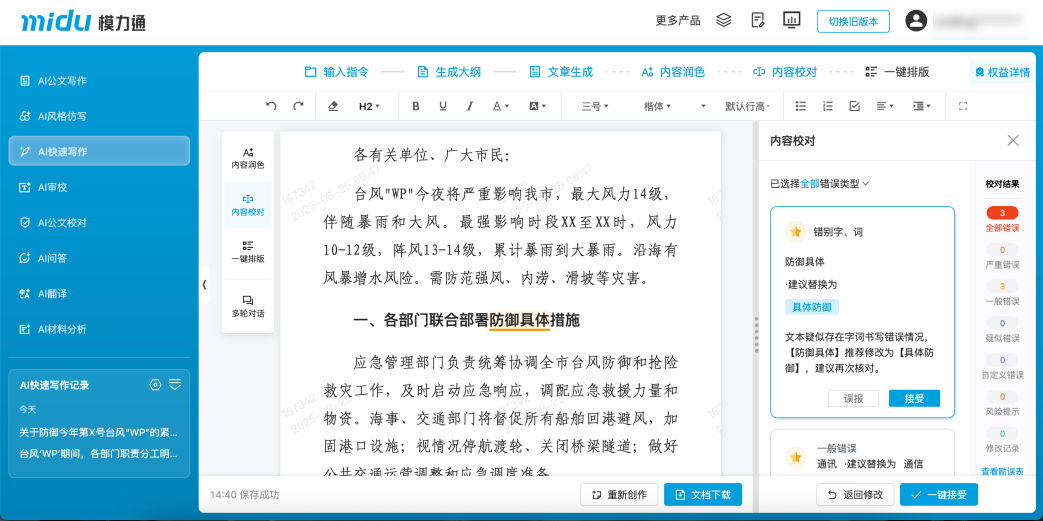Enter fullscreen editor mode
Image resolution: width=1043 pixels, height=521 pixels.
coord(963,106)
